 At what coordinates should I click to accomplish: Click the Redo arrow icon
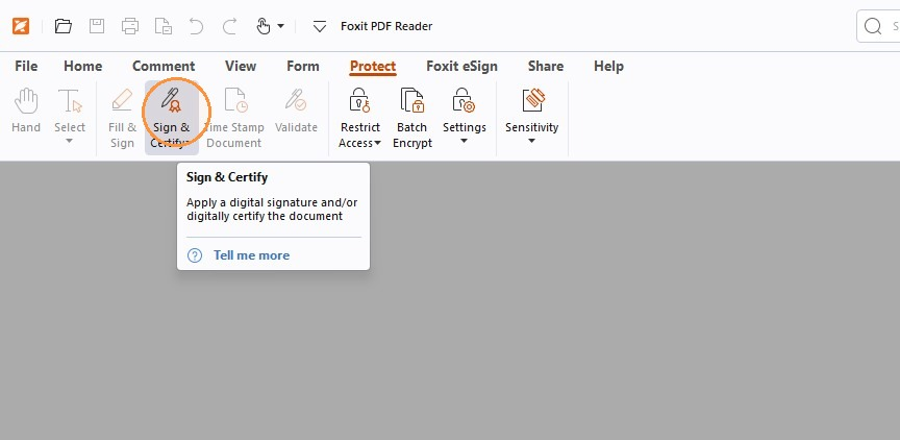[x=230, y=26]
